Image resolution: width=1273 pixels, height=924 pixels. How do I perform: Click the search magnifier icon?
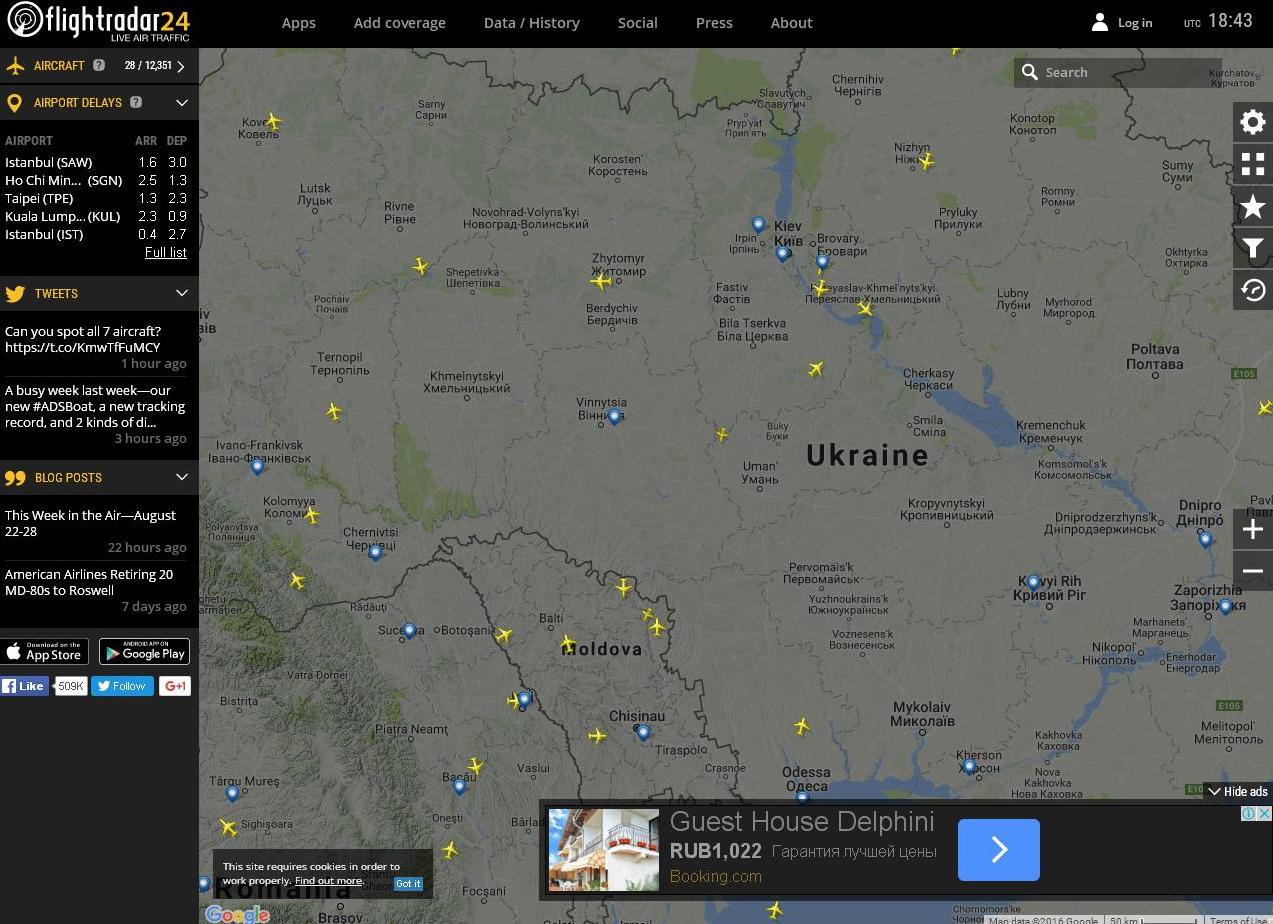pyautogui.click(x=1029, y=72)
